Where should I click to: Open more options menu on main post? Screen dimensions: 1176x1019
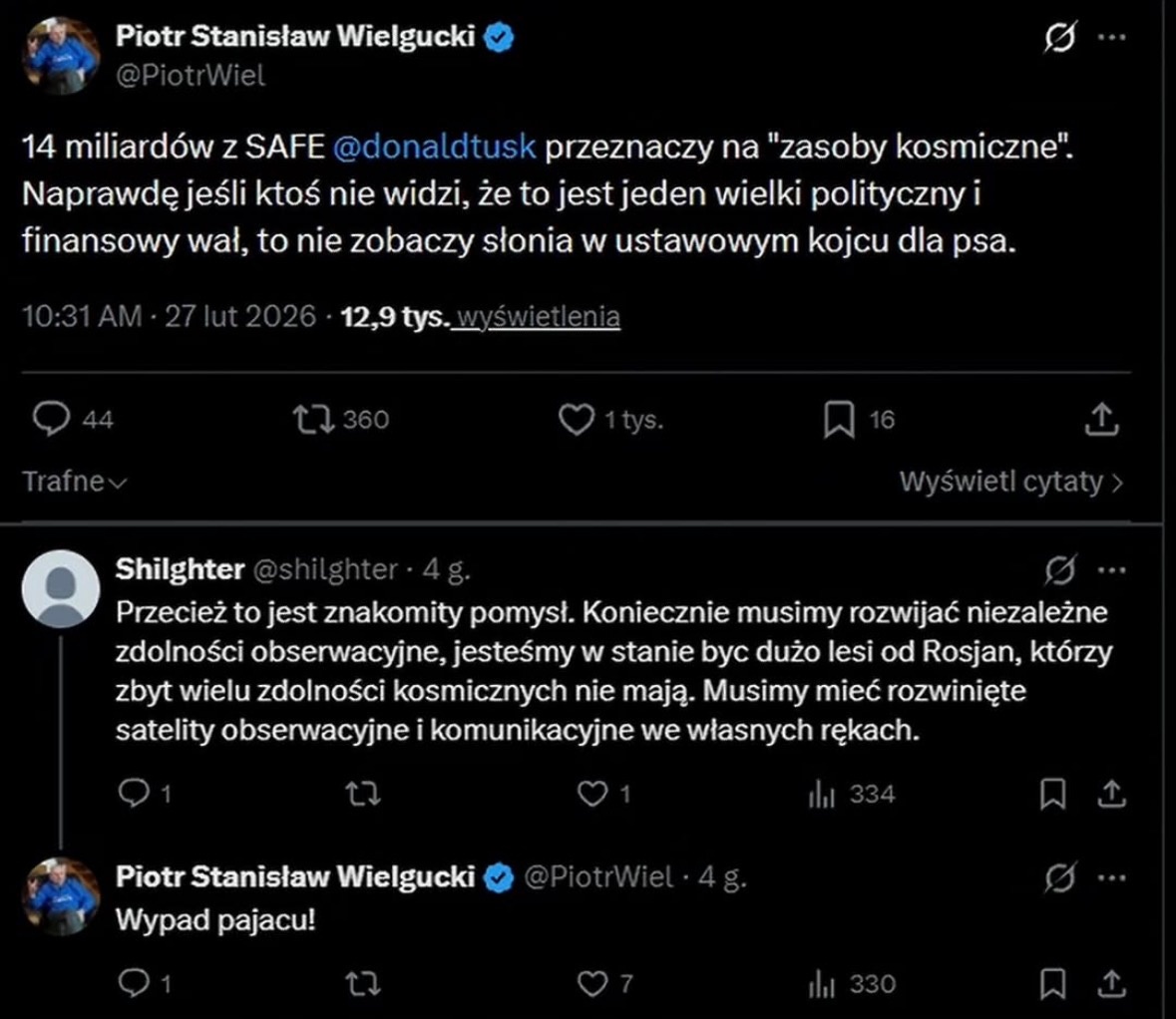point(1111,39)
